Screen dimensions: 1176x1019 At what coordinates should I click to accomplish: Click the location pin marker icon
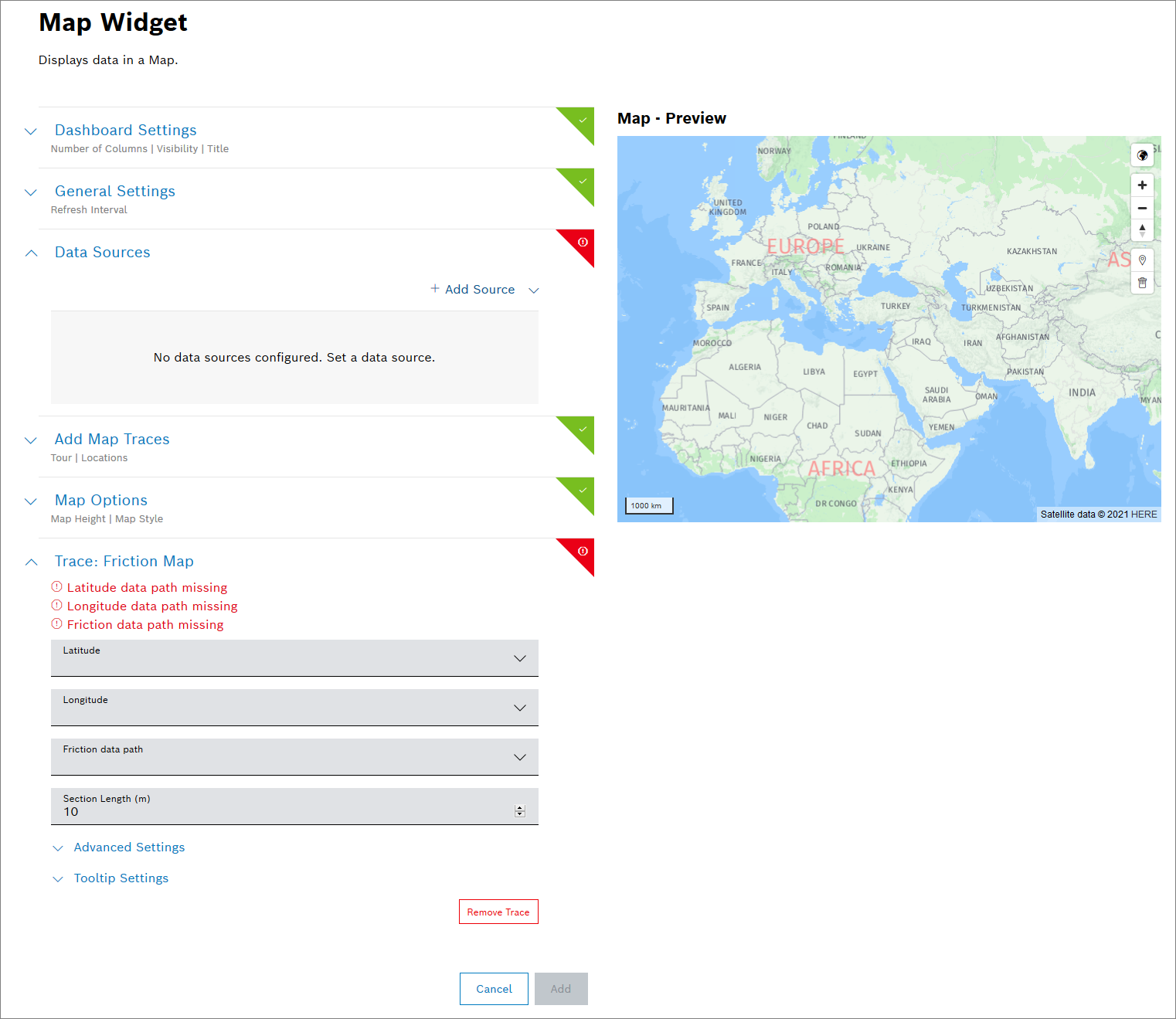[x=1142, y=260]
